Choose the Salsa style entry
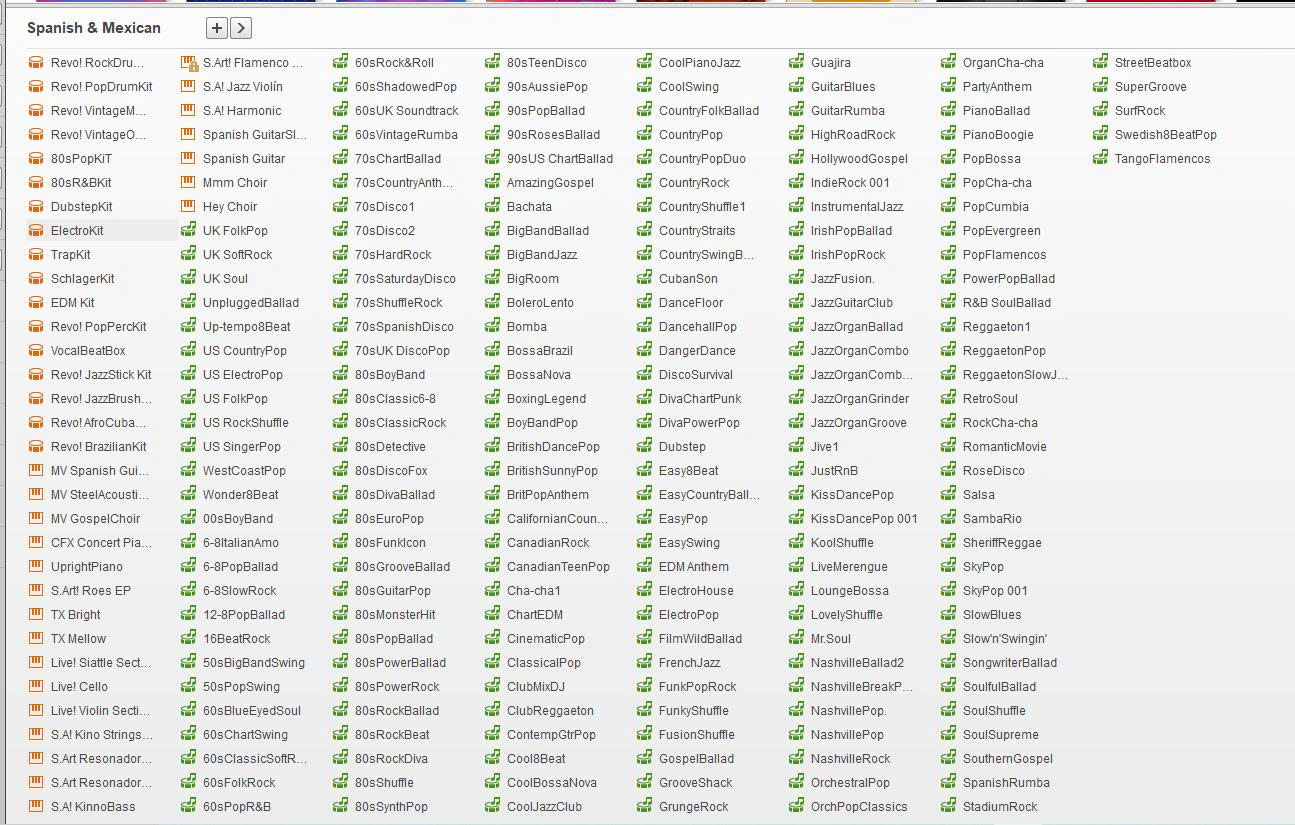 978,495
